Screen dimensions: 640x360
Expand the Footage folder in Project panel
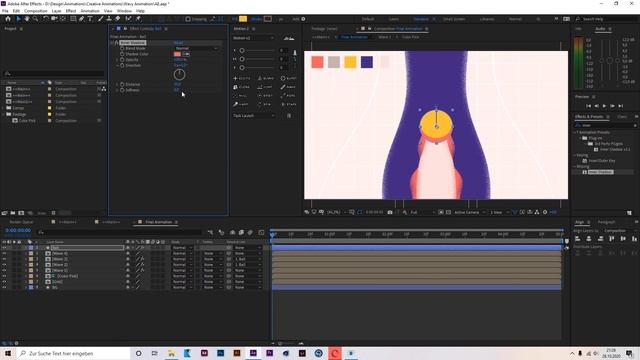[x=3, y=114]
